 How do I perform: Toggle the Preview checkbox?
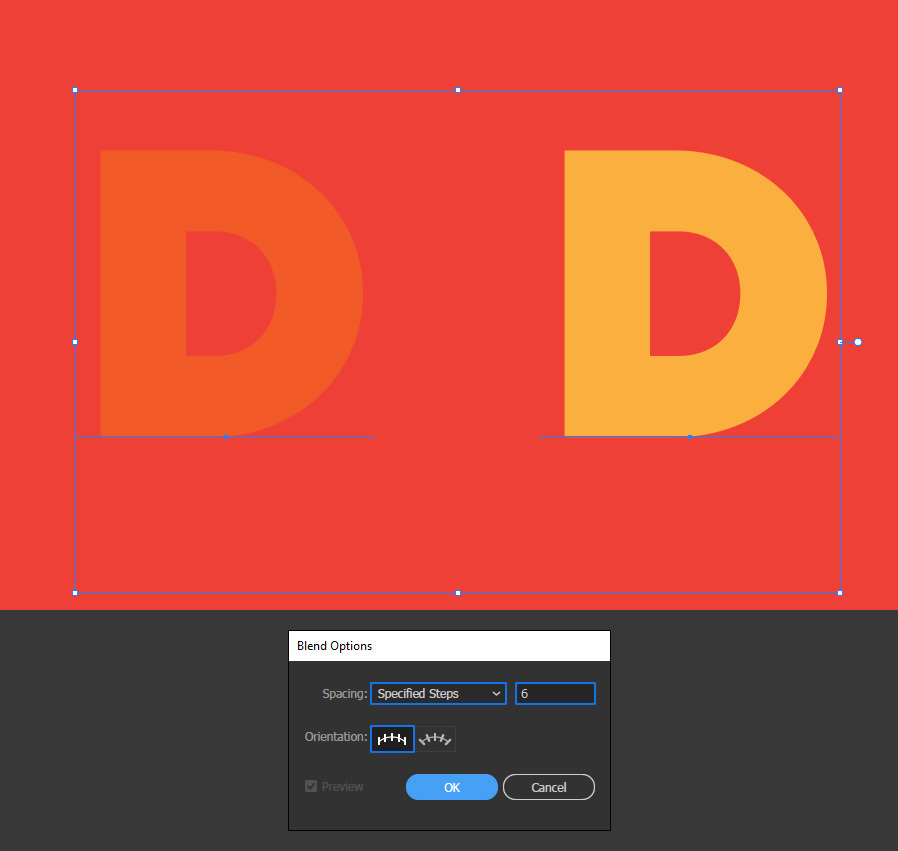coord(311,786)
